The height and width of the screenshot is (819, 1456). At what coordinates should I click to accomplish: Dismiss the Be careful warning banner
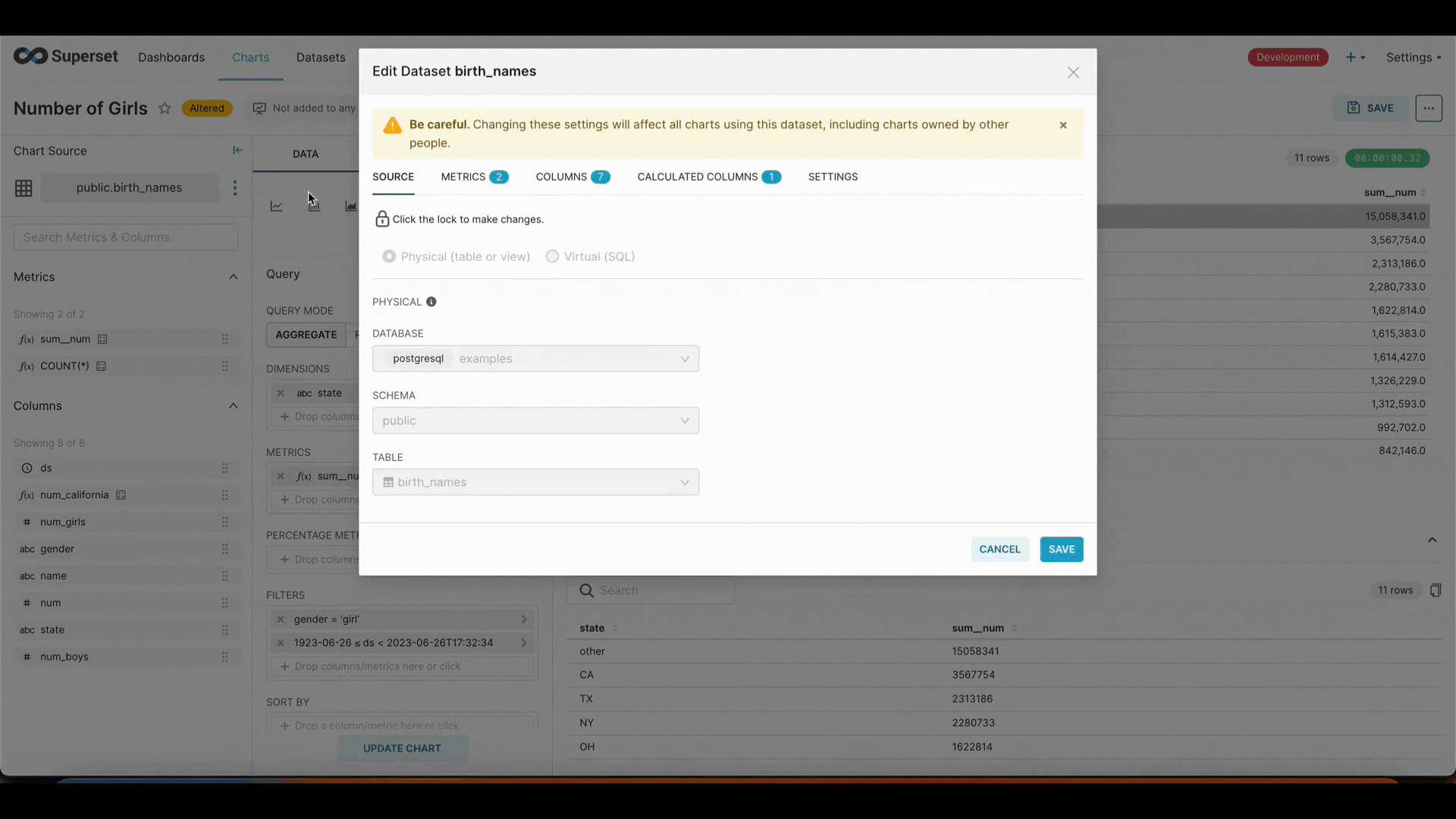(1063, 125)
